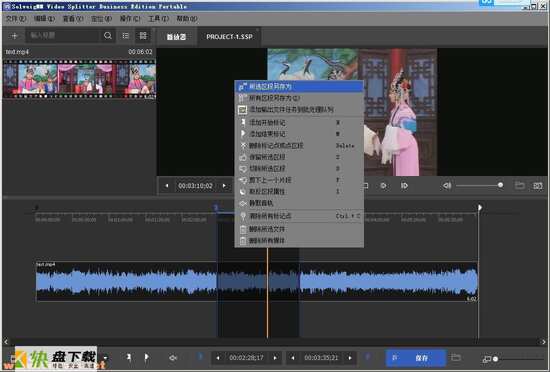Decrease segment end time 00:03:35:21
The image size is (550, 372).
click(293, 358)
